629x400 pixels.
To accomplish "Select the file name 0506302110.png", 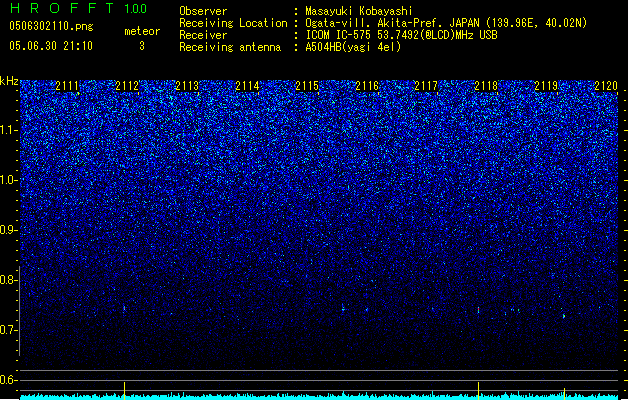I will [x=51, y=26].
